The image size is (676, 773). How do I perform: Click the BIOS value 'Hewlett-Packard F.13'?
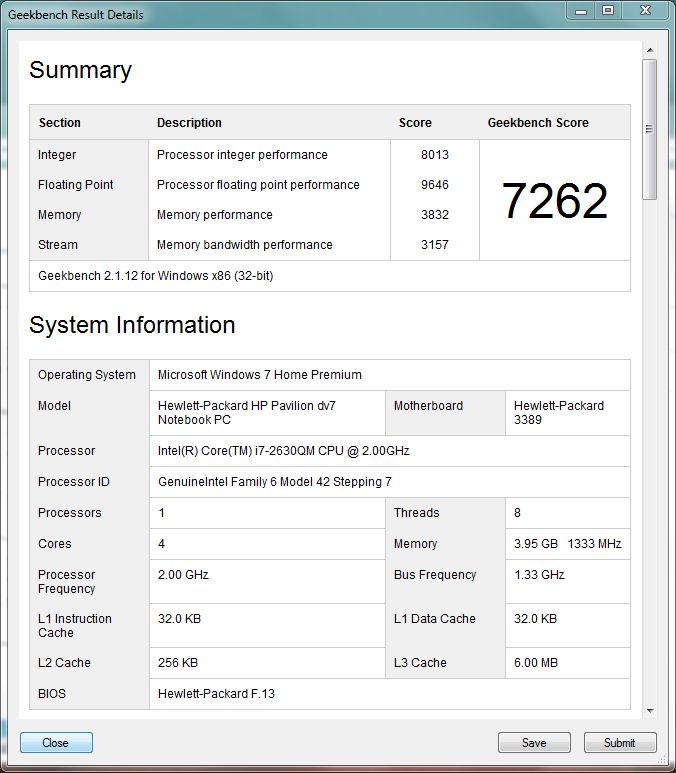click(x=216, y=694)
